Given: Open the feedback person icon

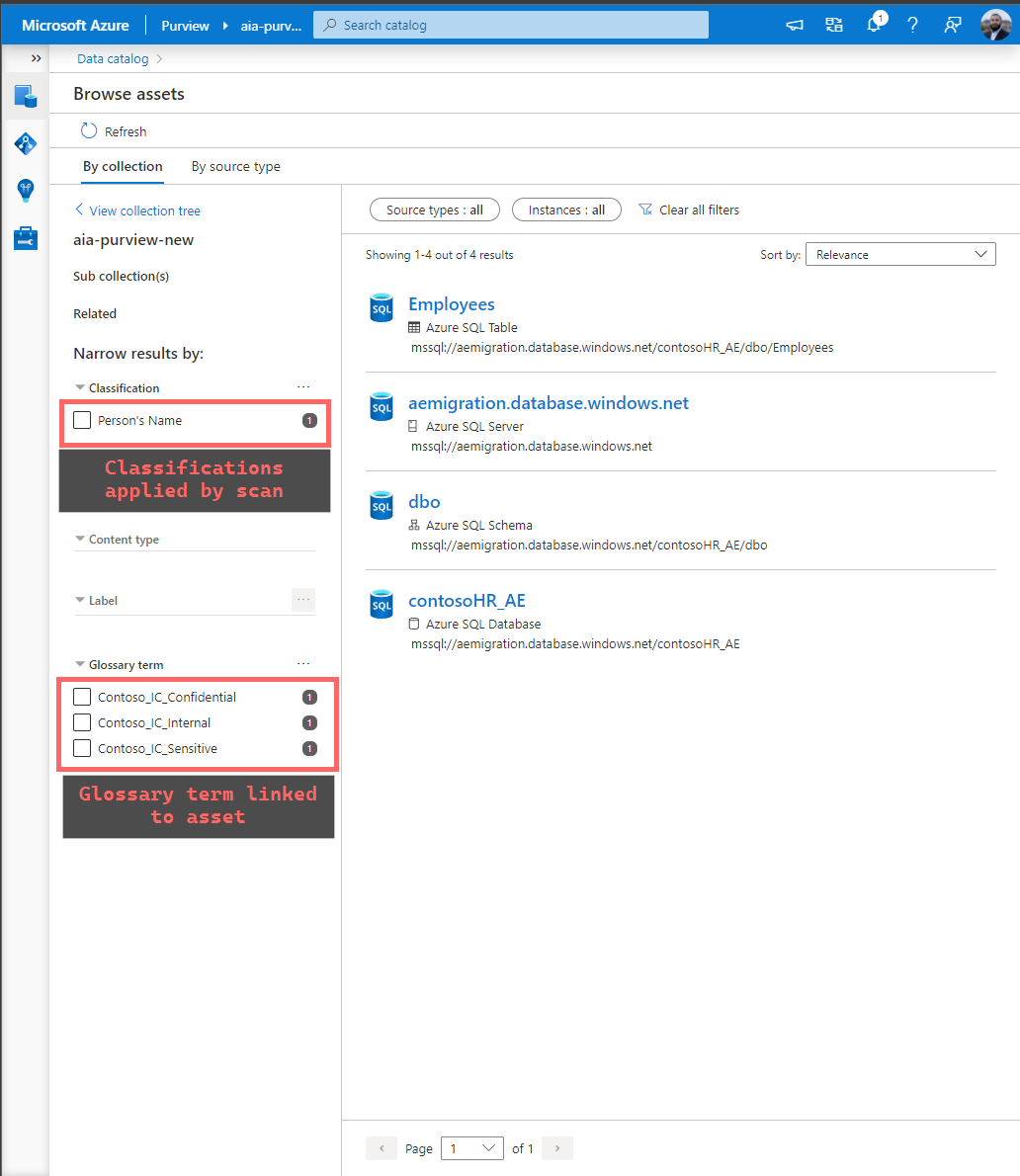Looking at the screenshot, I should (953, 25).
